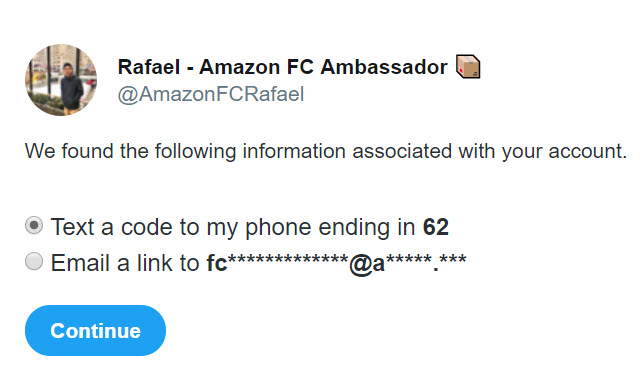Click the words 'phone ending in'
The image size is (644, 371).
(330, 227)
